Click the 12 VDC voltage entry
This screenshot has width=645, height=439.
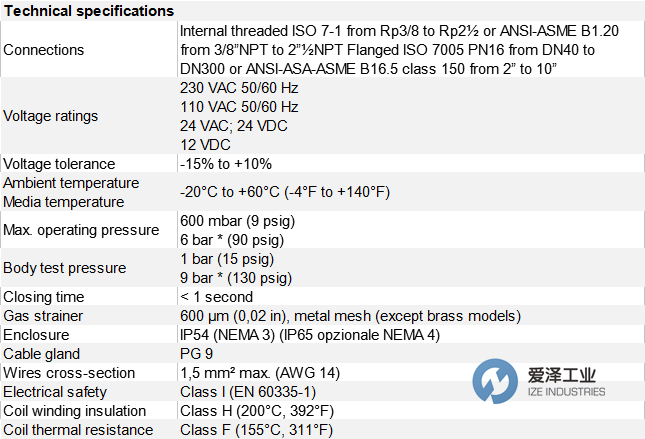coord(206,144)
